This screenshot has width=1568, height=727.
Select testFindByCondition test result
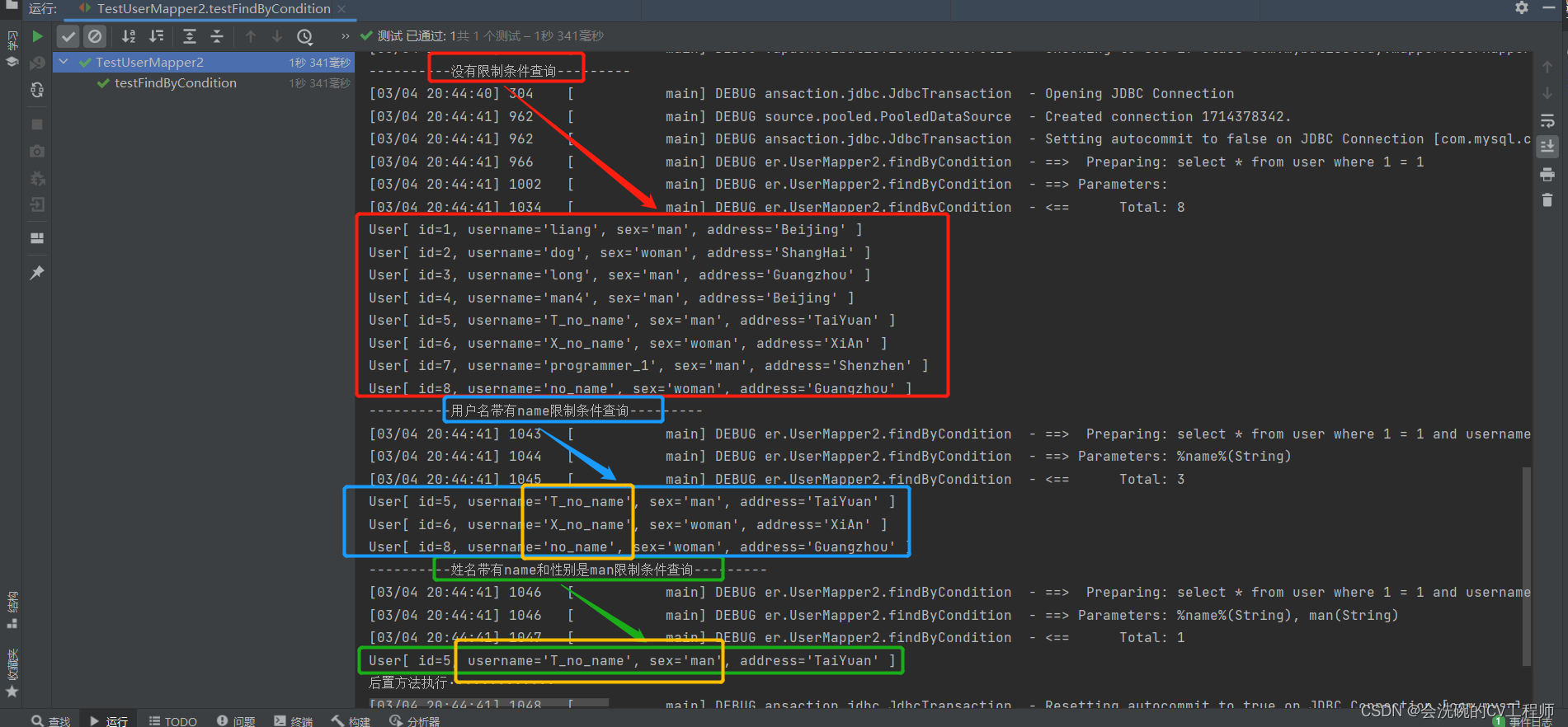coord(175,83)
